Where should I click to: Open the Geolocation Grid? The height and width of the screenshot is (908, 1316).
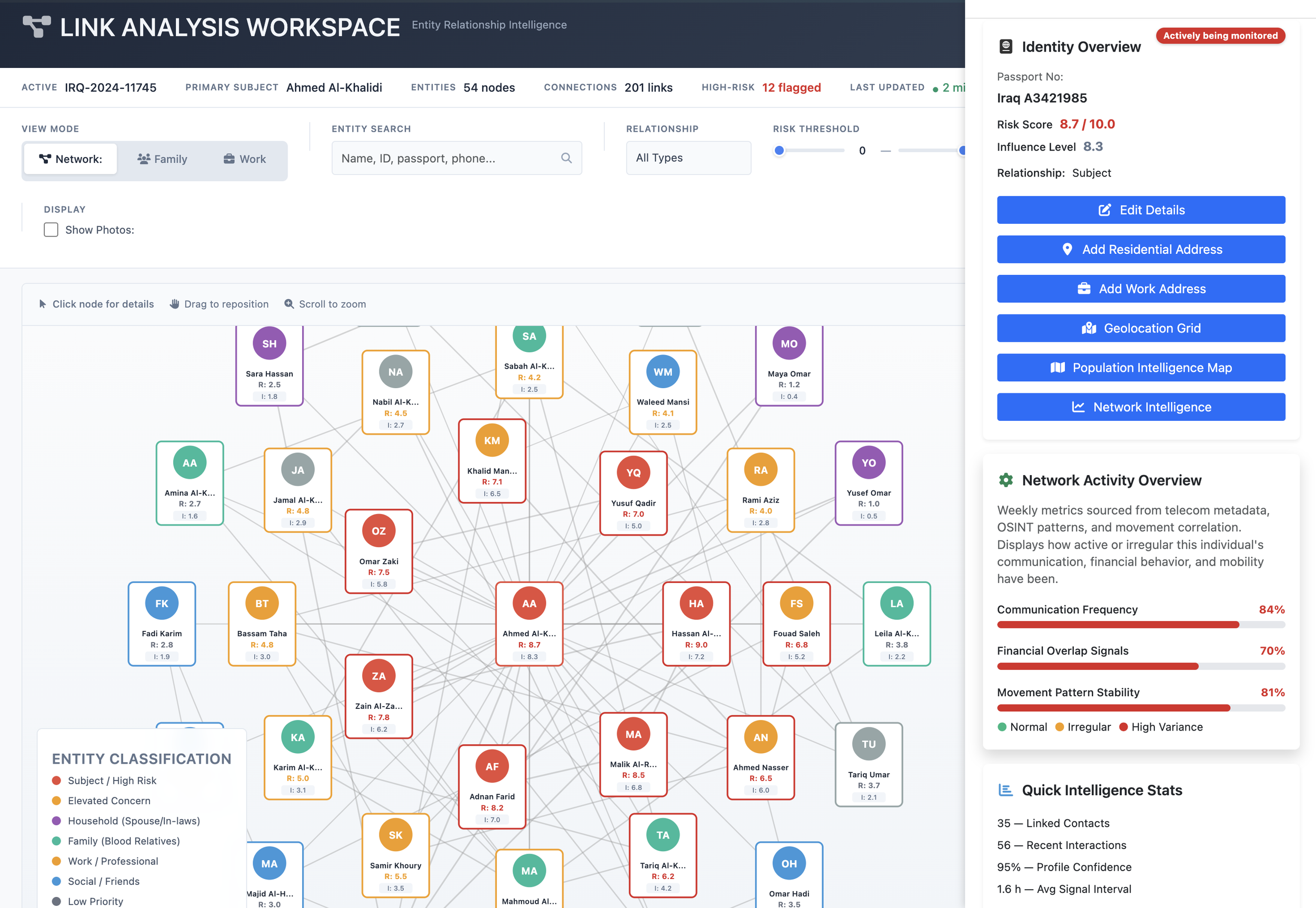point(1140,328)
